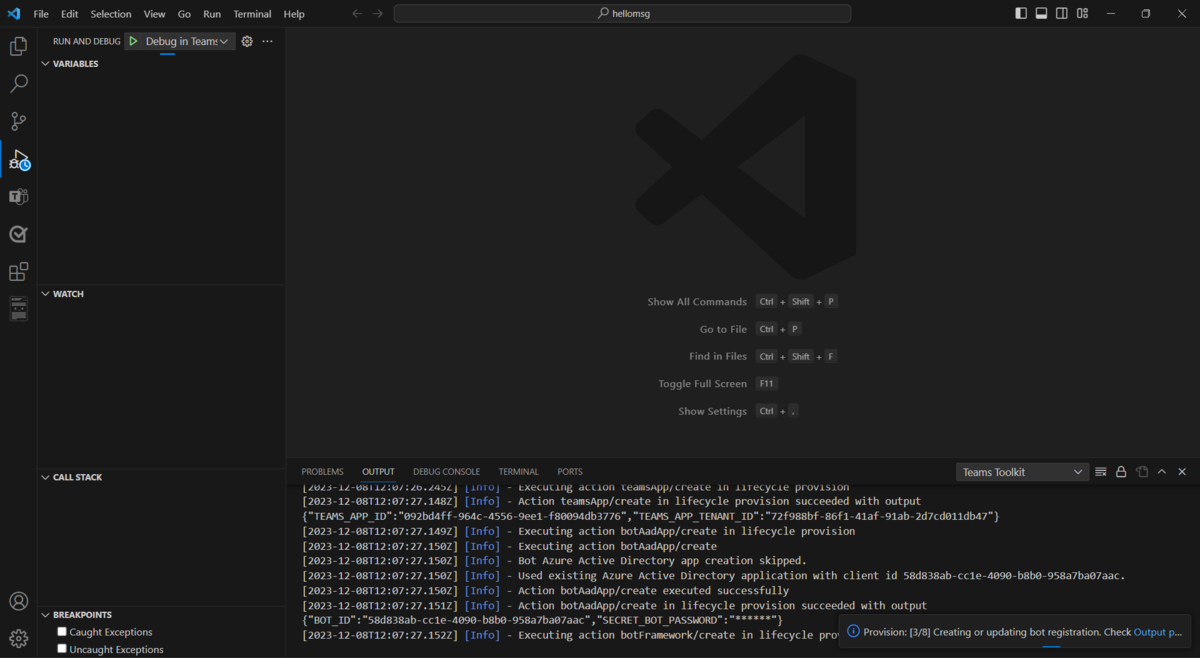Clear the output panel

pos(1100,472)
